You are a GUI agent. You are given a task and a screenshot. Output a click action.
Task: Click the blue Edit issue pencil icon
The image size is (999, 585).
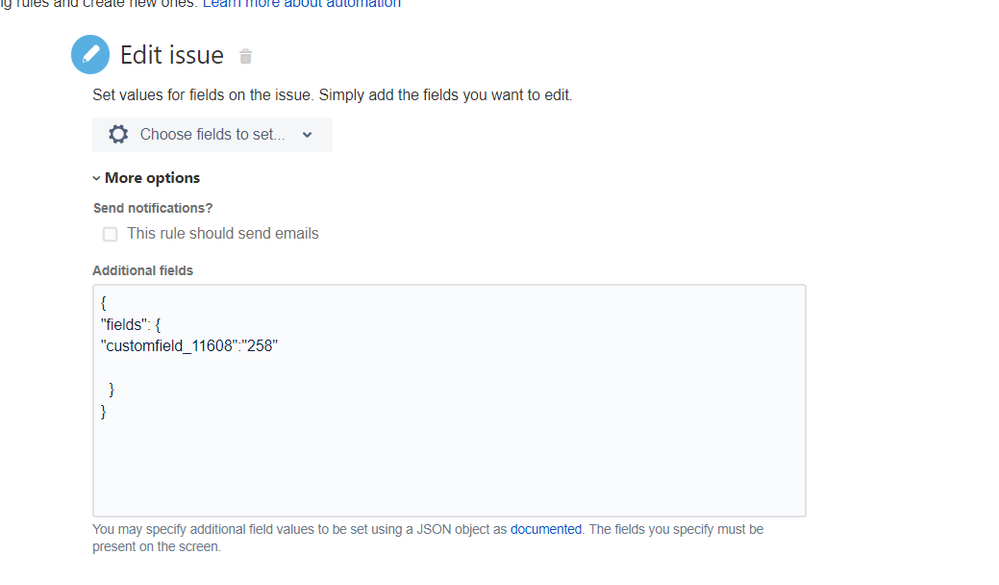(x=90, y=54)
